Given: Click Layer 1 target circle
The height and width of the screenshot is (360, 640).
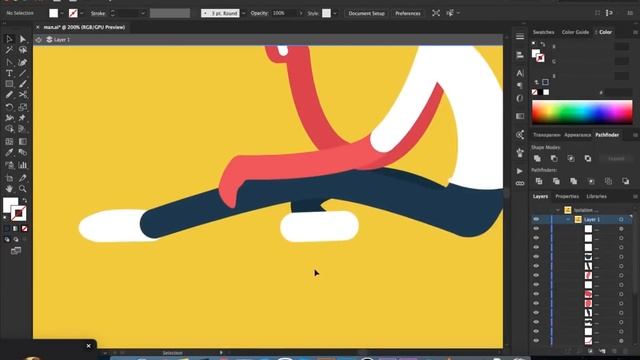Looking at the screenshot, I should pyautogui.click(x=621, y=220).
